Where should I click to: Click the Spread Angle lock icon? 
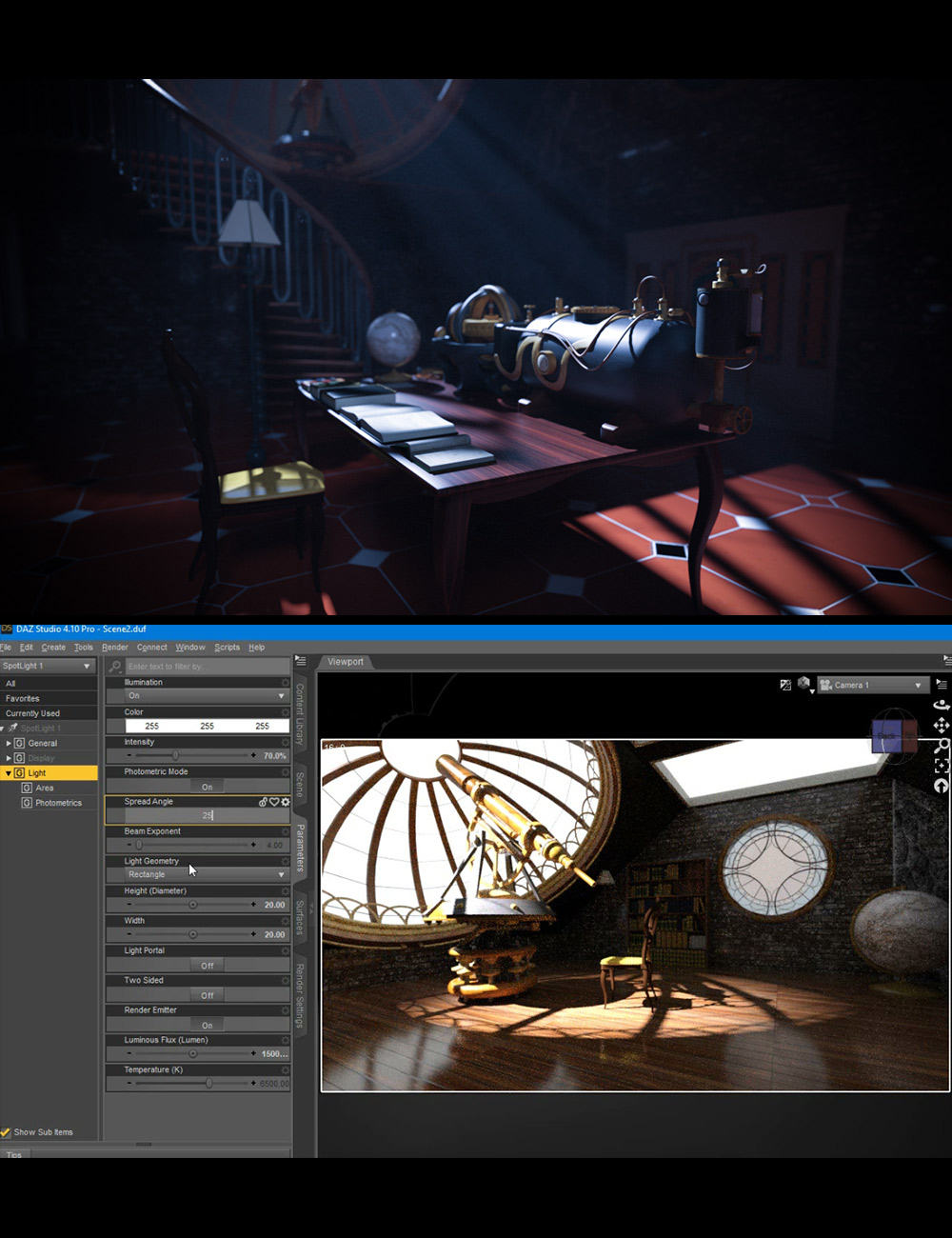(x=263, y=802)
